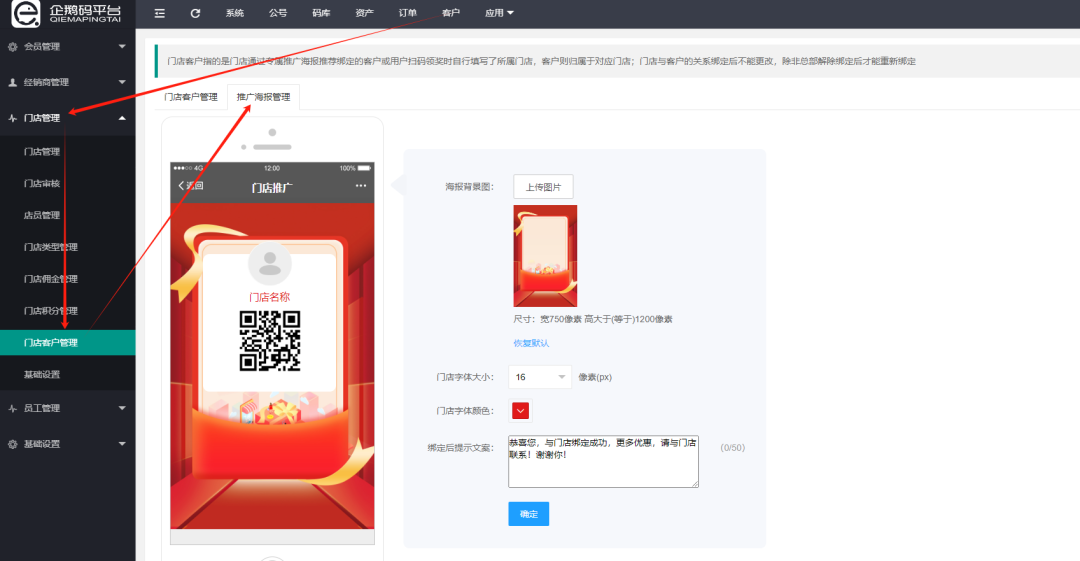
Task: Click the person icon beside 经销商管理
Action: (12, 82)
